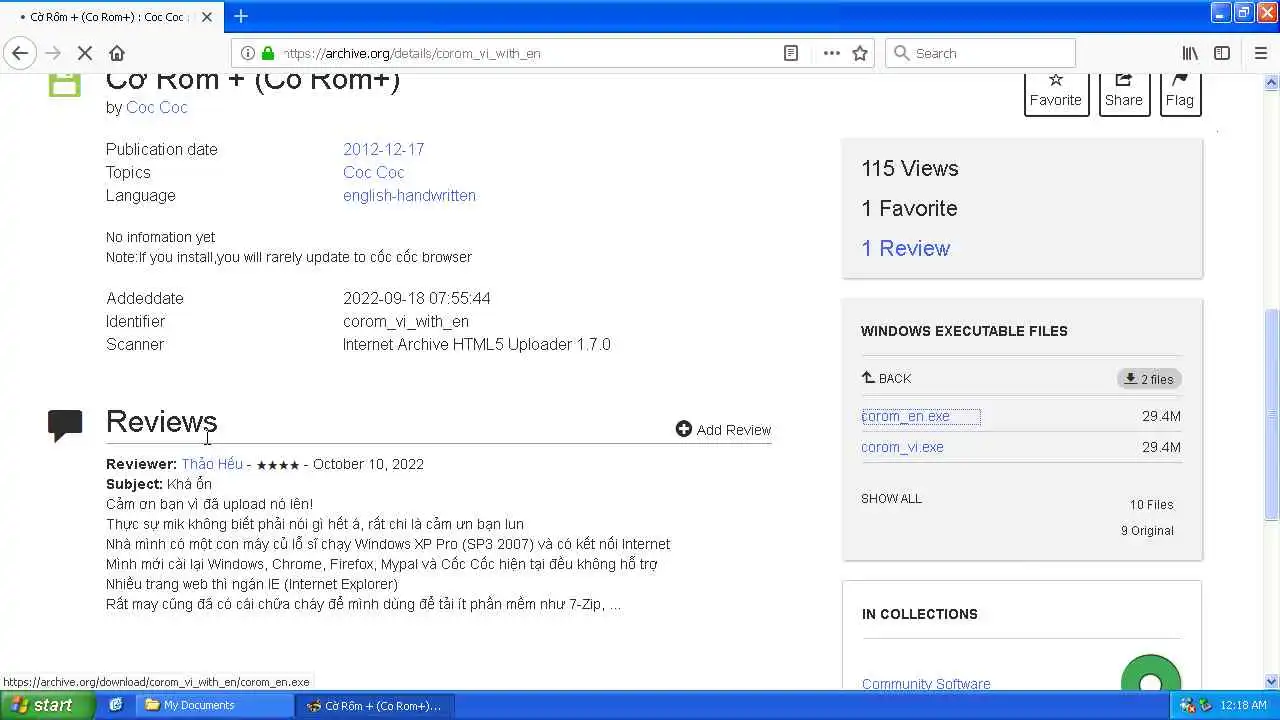The width and height of the screenshot is (1280, 720).
Task: Click the Reviews speech bubble icon
Action: pyautogui.click(x=65, y=425)
